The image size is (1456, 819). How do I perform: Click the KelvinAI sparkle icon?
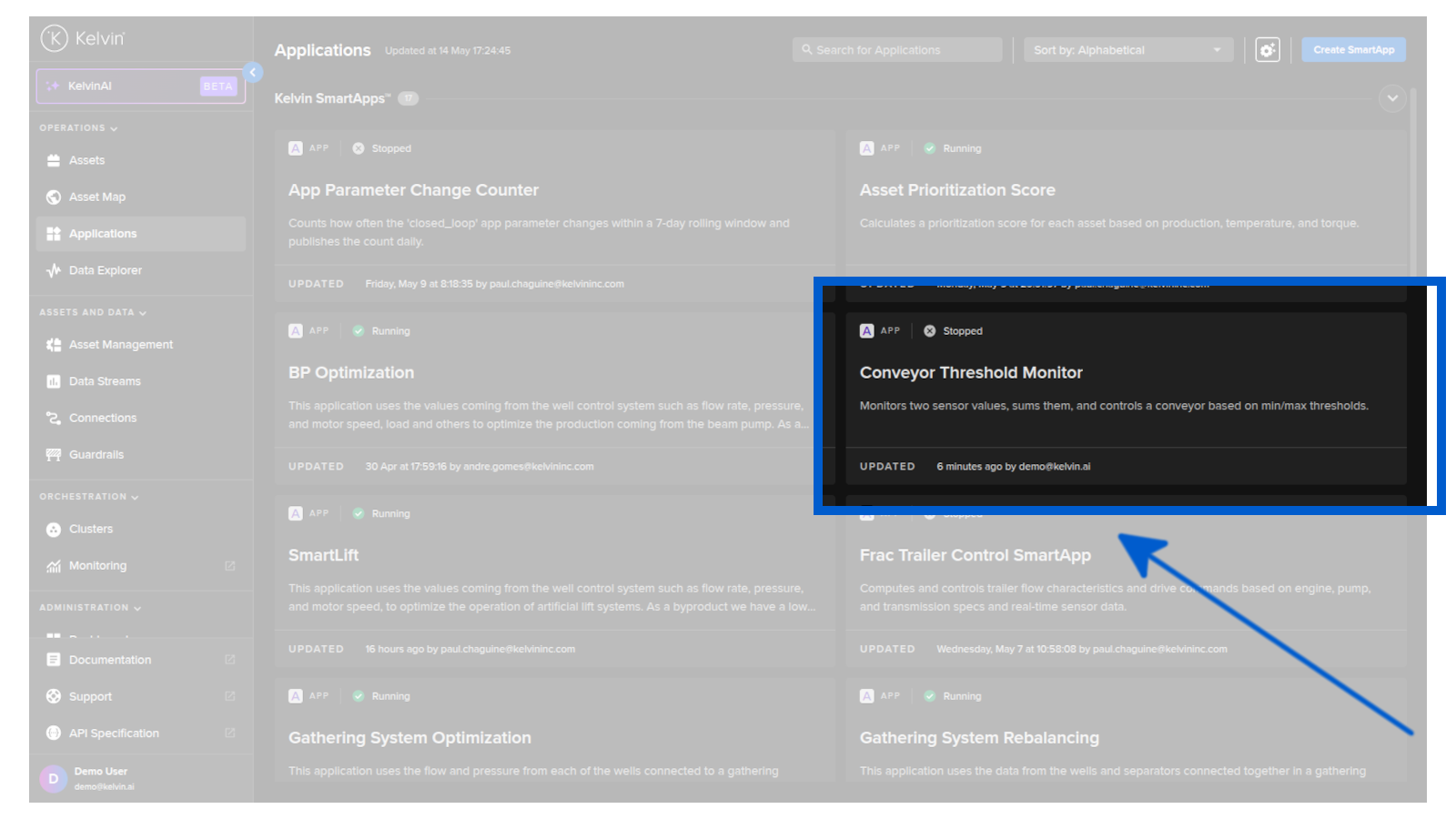(52, 86)
